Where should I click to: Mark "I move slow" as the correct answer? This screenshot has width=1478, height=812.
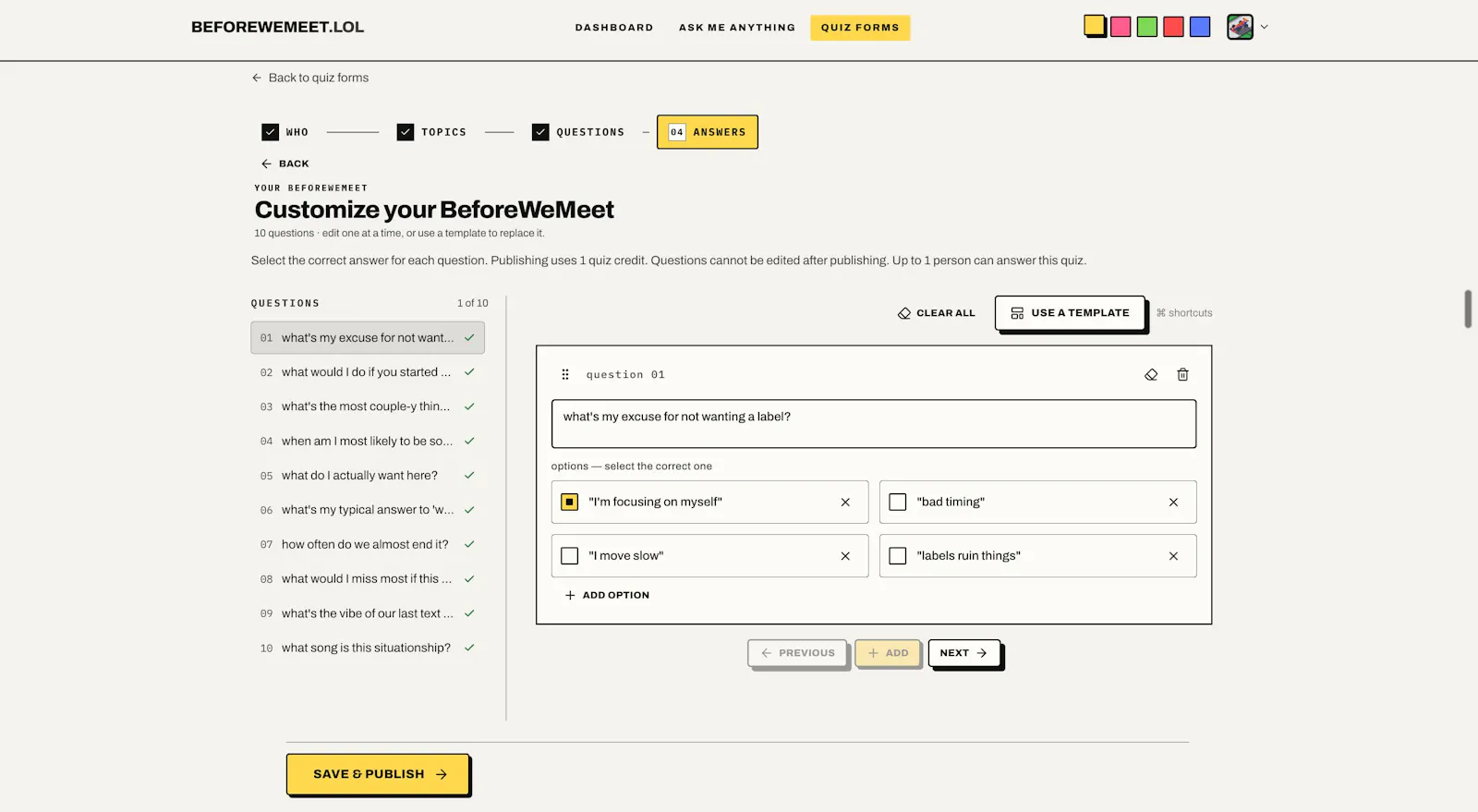[570, 556]
